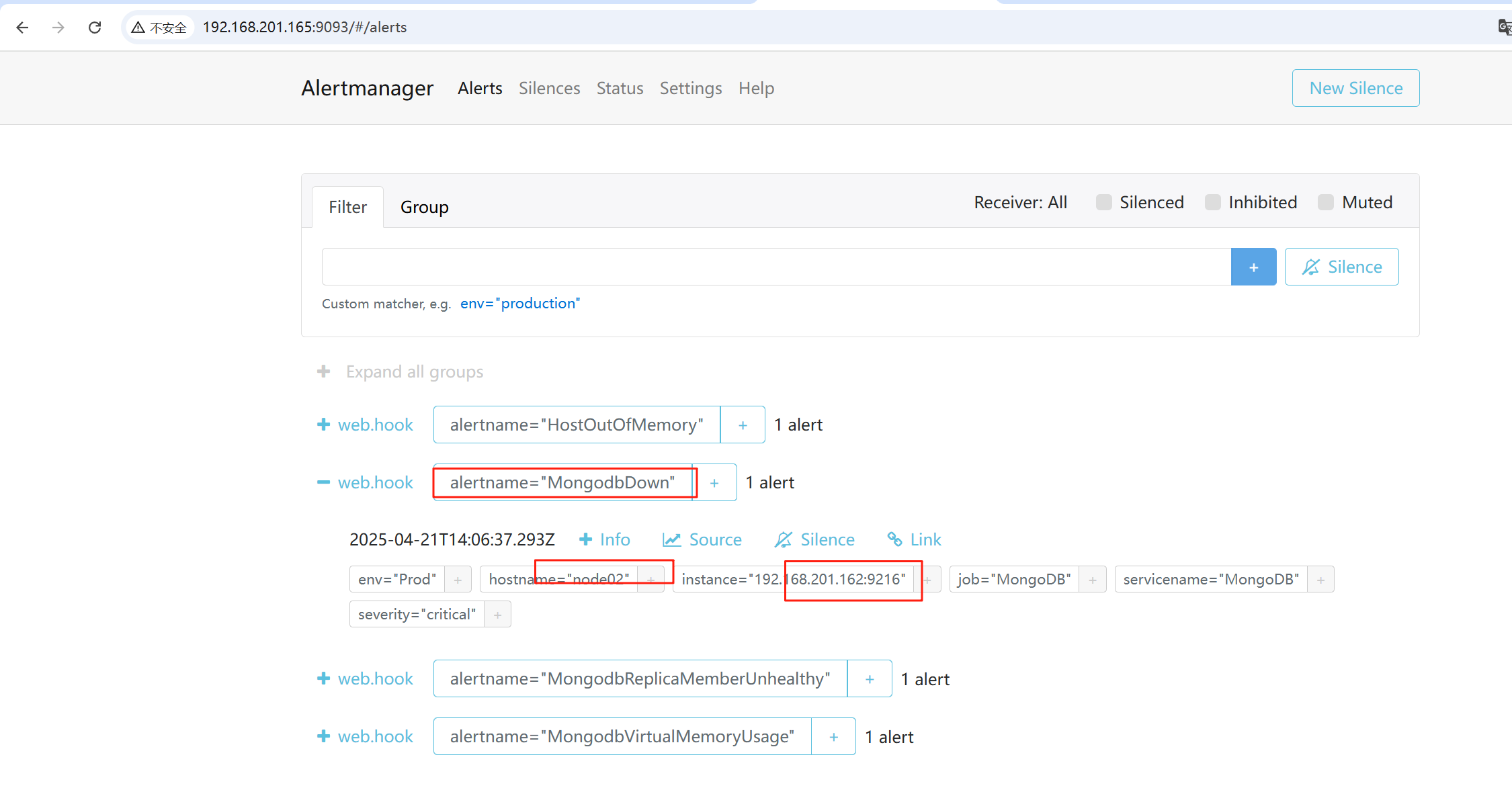Image resolution: width=1512 pixels, height=794 pixels.
Task: Check the Muted checkbox
Action: point(1325,203)
